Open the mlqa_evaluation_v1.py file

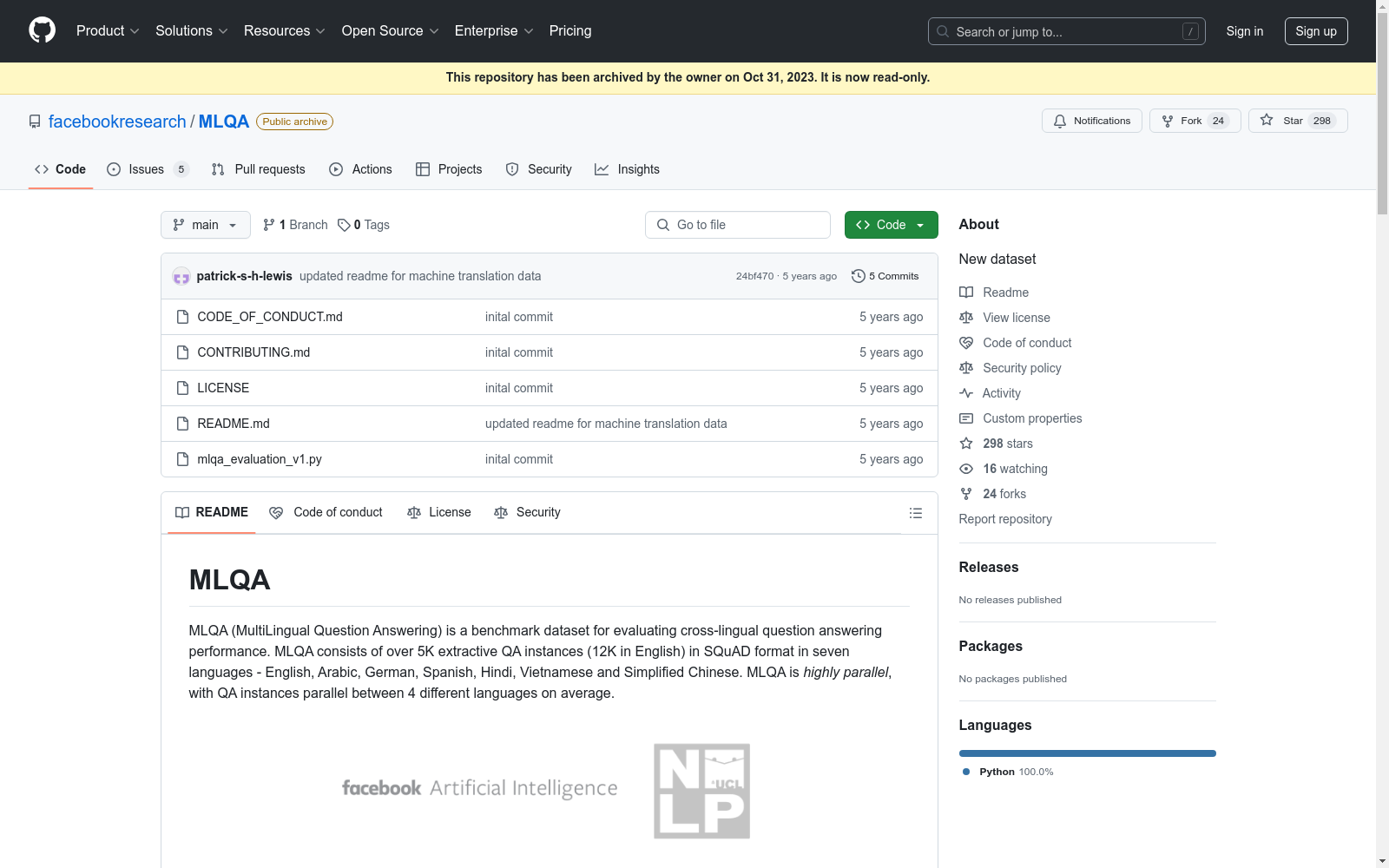[260, 459]
